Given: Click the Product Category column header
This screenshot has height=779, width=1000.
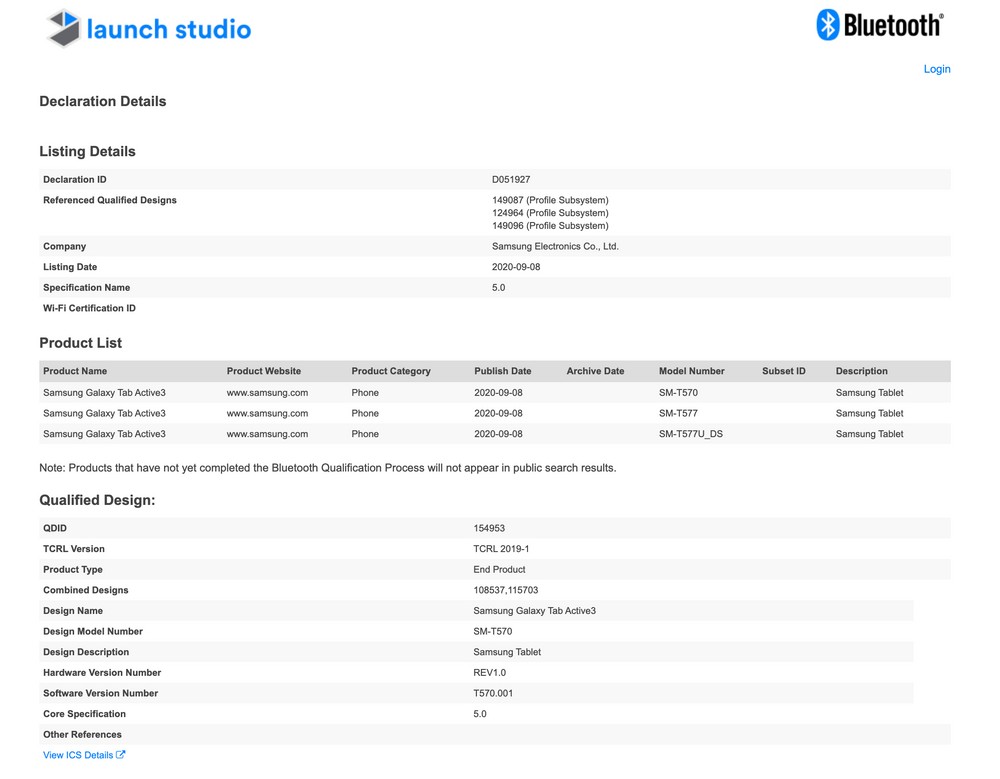Looking at the screenshot, I should (391, 371).
